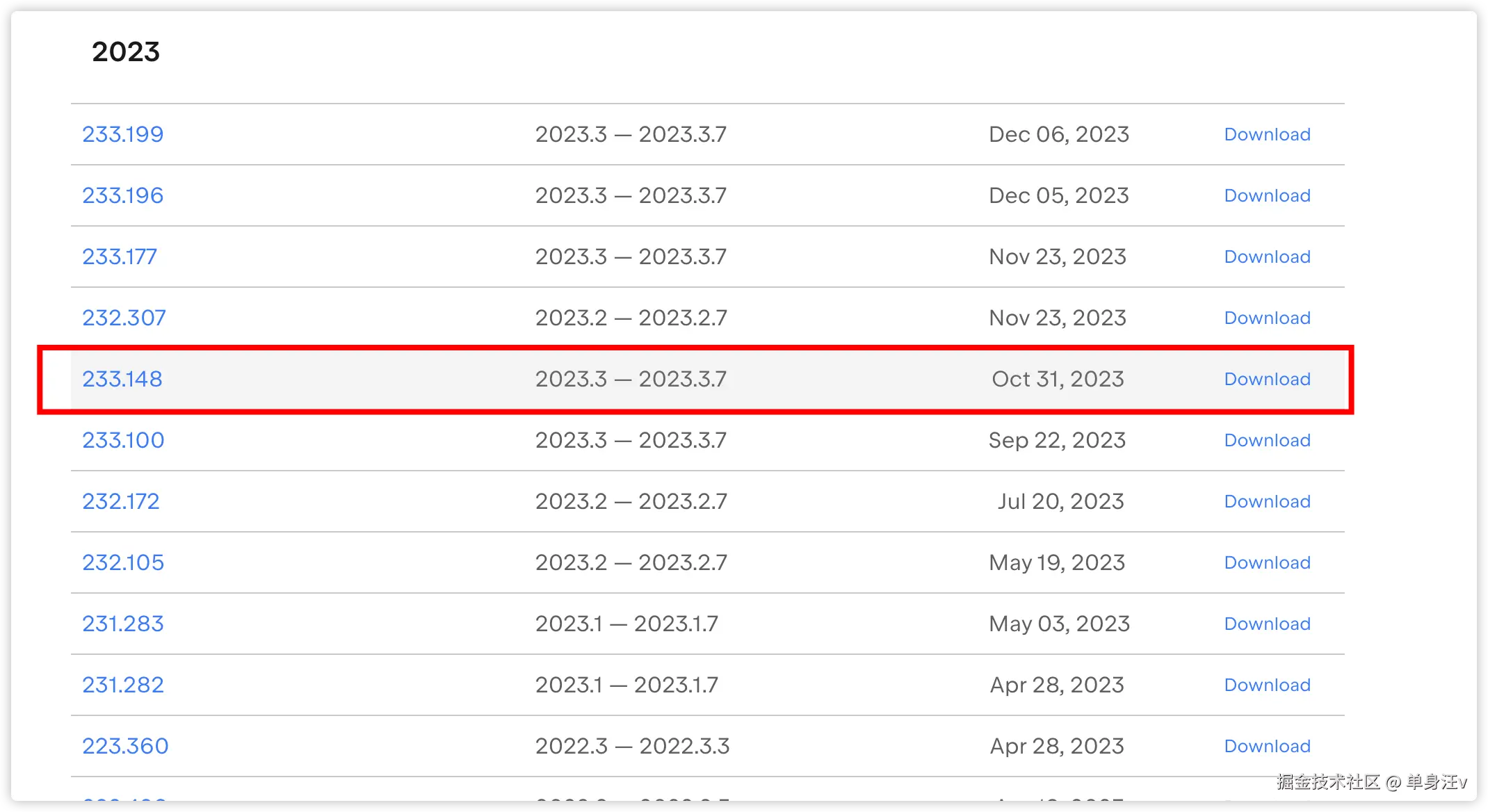The height and width of the screenshot is (812, 1488).
Task: Download the Sep 22, 2023 release
Action: [x=1266, y=440]
